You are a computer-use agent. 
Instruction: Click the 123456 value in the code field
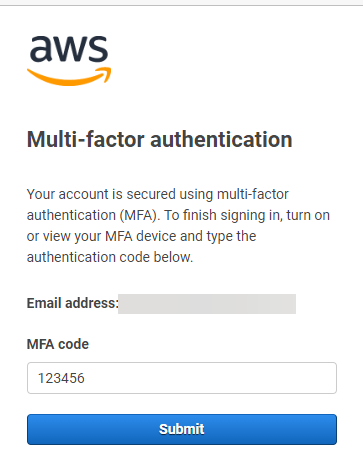61,378
